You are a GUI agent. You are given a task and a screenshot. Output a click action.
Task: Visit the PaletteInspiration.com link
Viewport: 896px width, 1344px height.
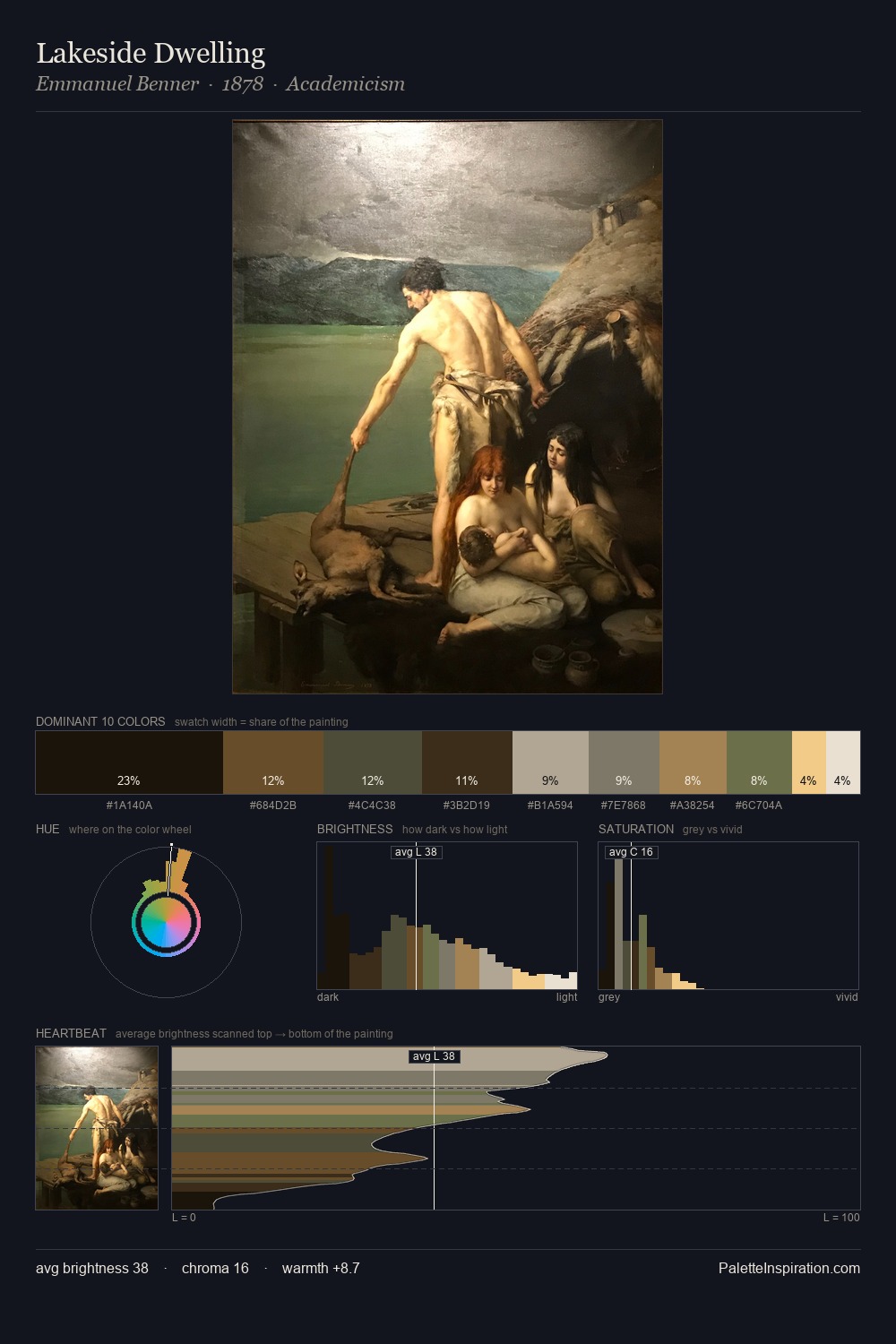[x=789, y=1268]
